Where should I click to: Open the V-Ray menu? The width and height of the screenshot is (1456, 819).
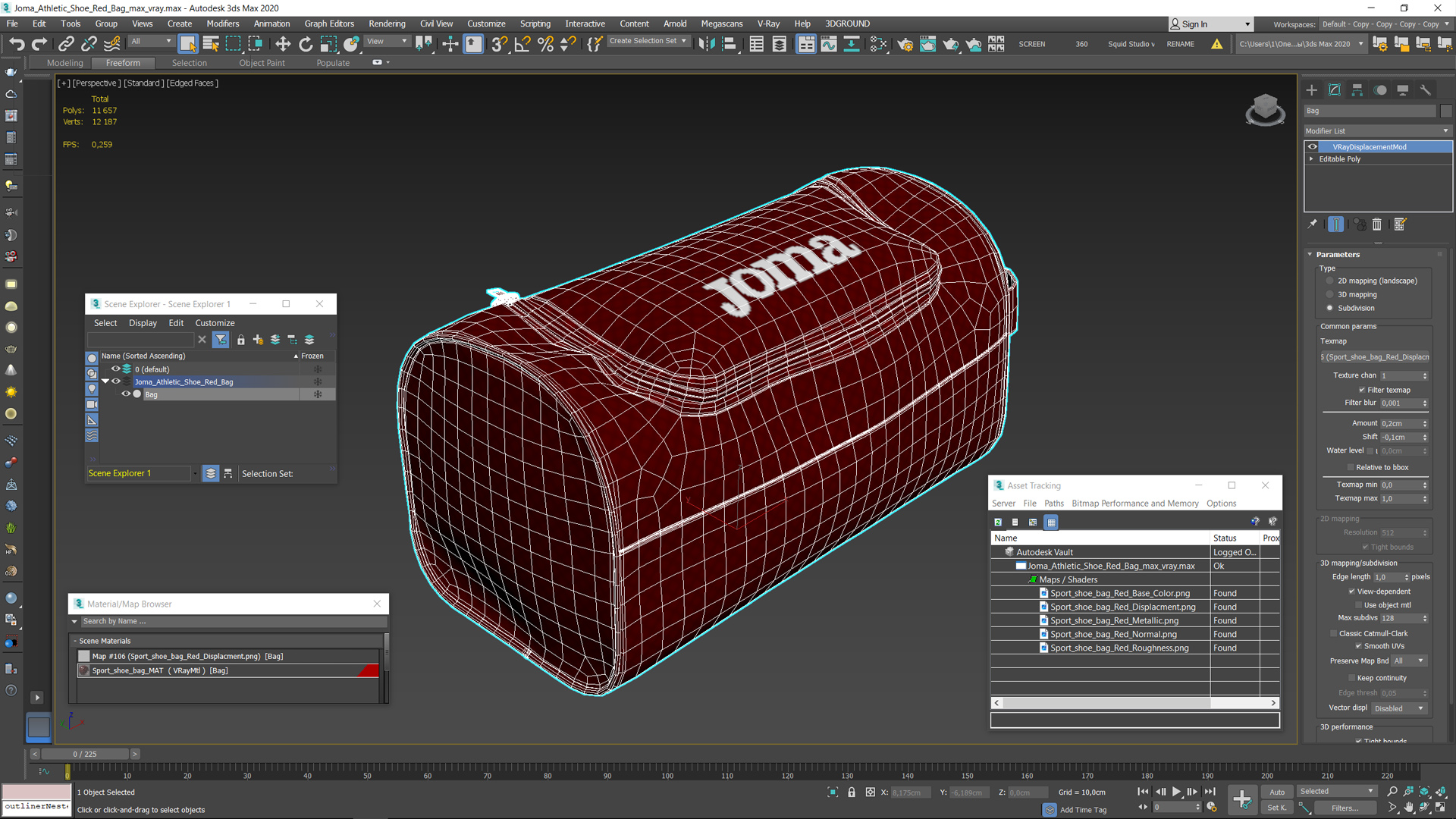tap(768, 24)
